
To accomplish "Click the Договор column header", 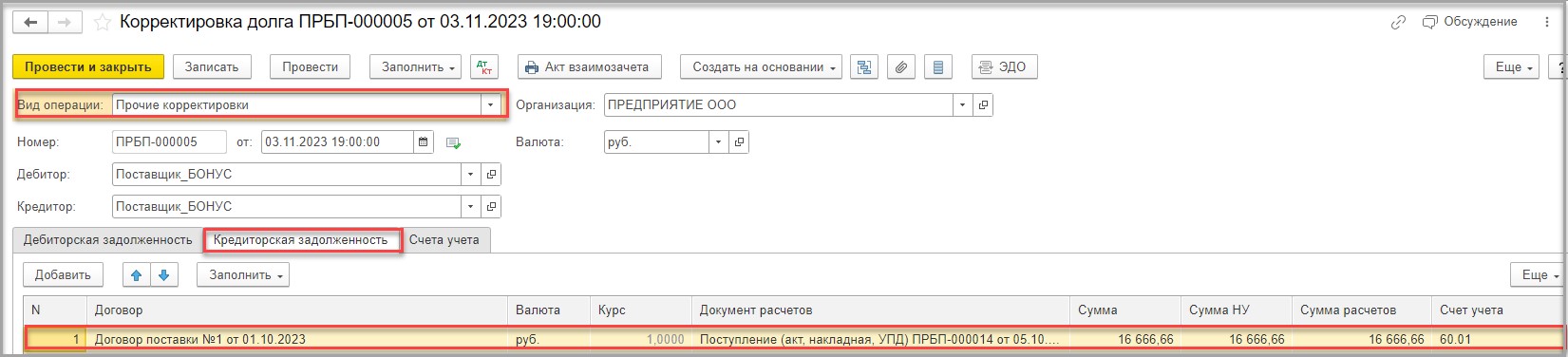I will point(297,310).
